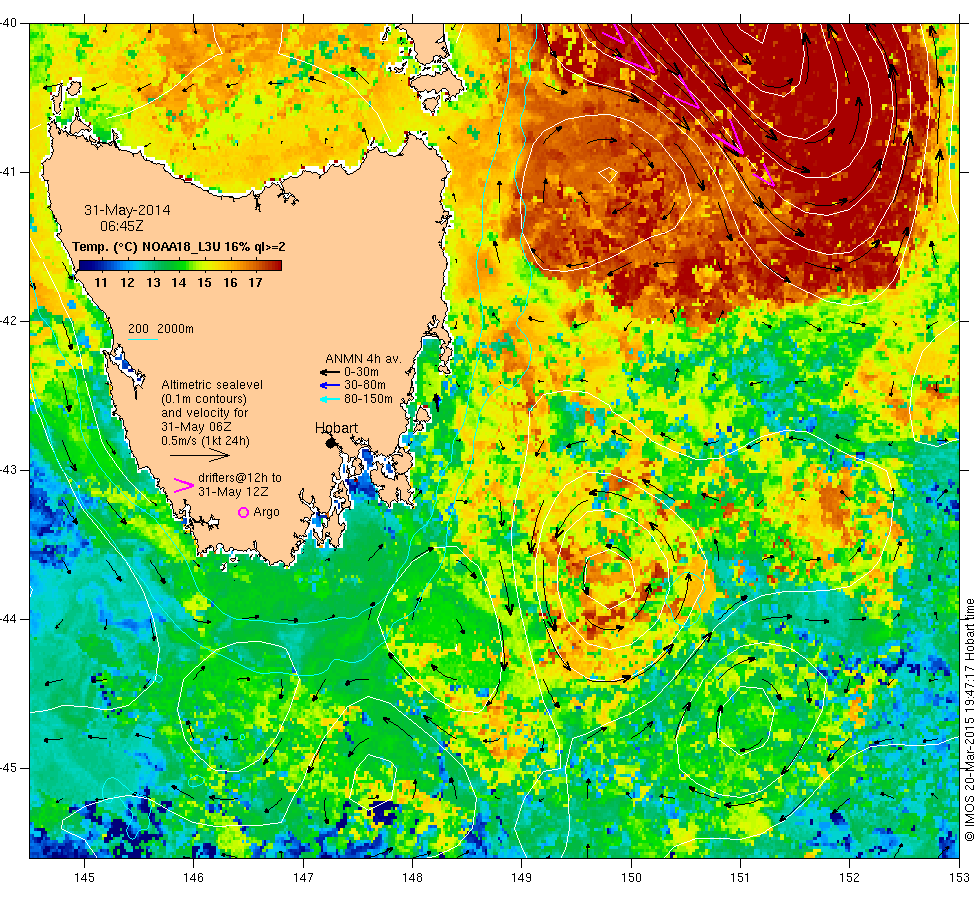Click the "200 2000m" depth label

[x=161, y=329]
